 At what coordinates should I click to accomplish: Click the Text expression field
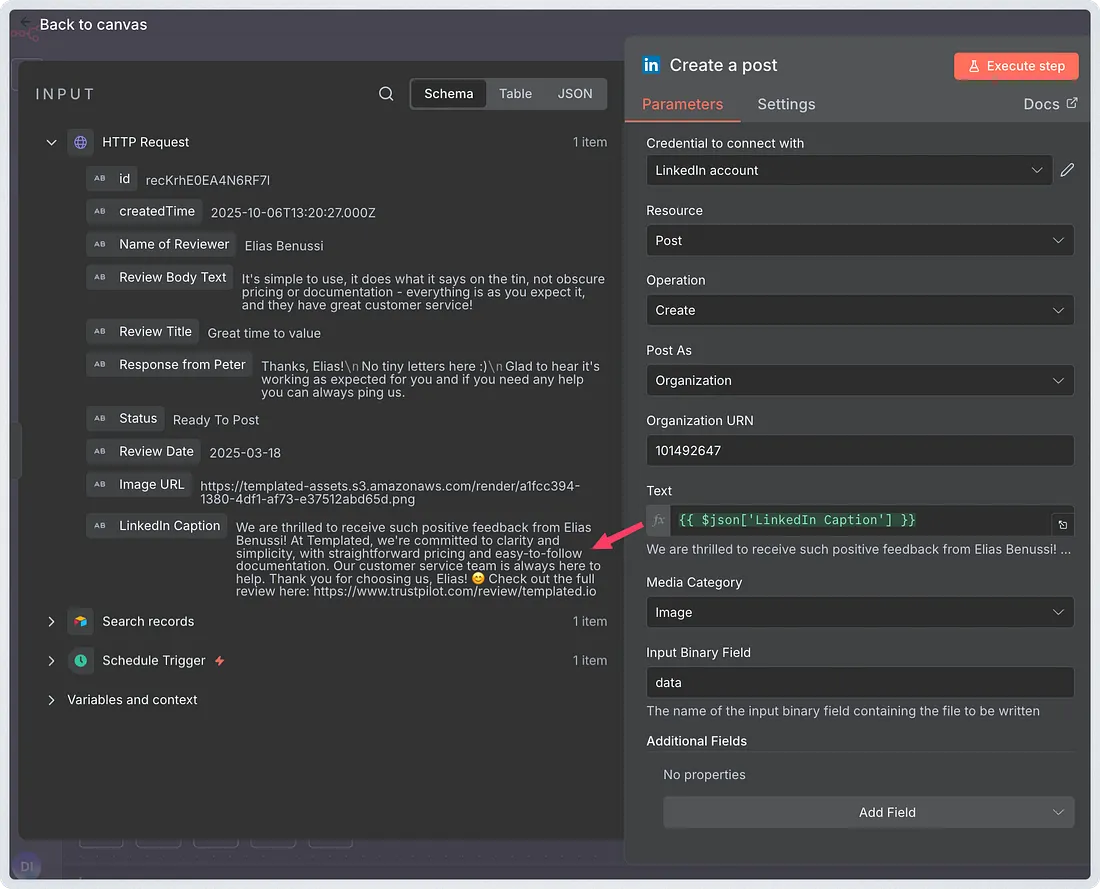(860, 521)
